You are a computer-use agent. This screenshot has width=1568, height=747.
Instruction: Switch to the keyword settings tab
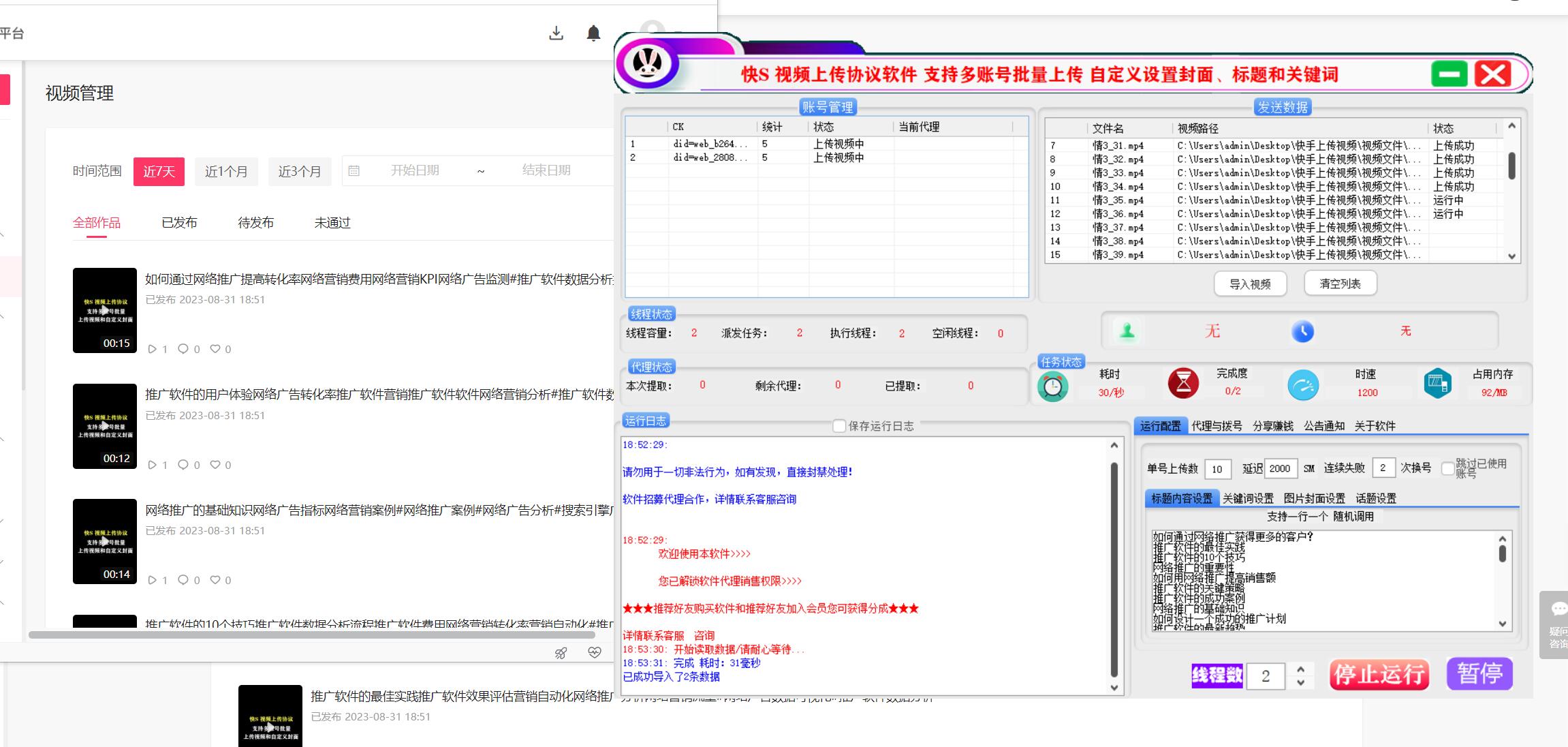click(x=1247, y=498)
